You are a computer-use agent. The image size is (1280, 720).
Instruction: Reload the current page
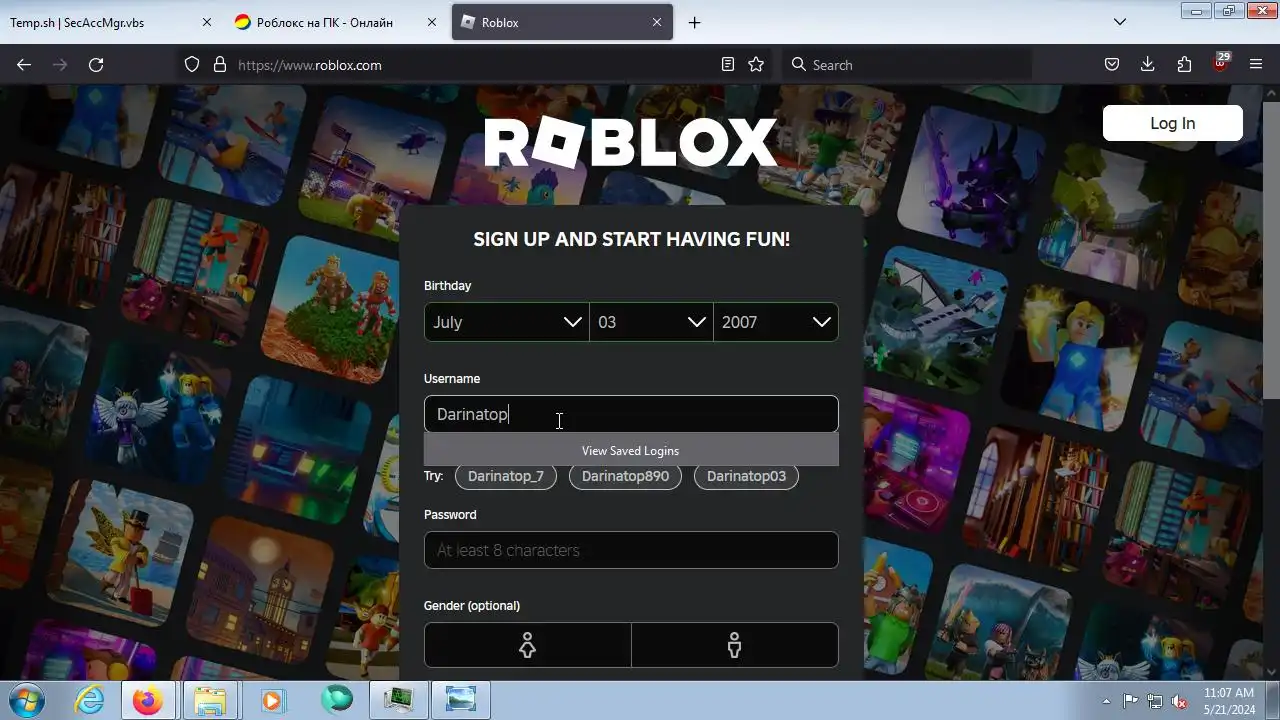coord(96,65)
